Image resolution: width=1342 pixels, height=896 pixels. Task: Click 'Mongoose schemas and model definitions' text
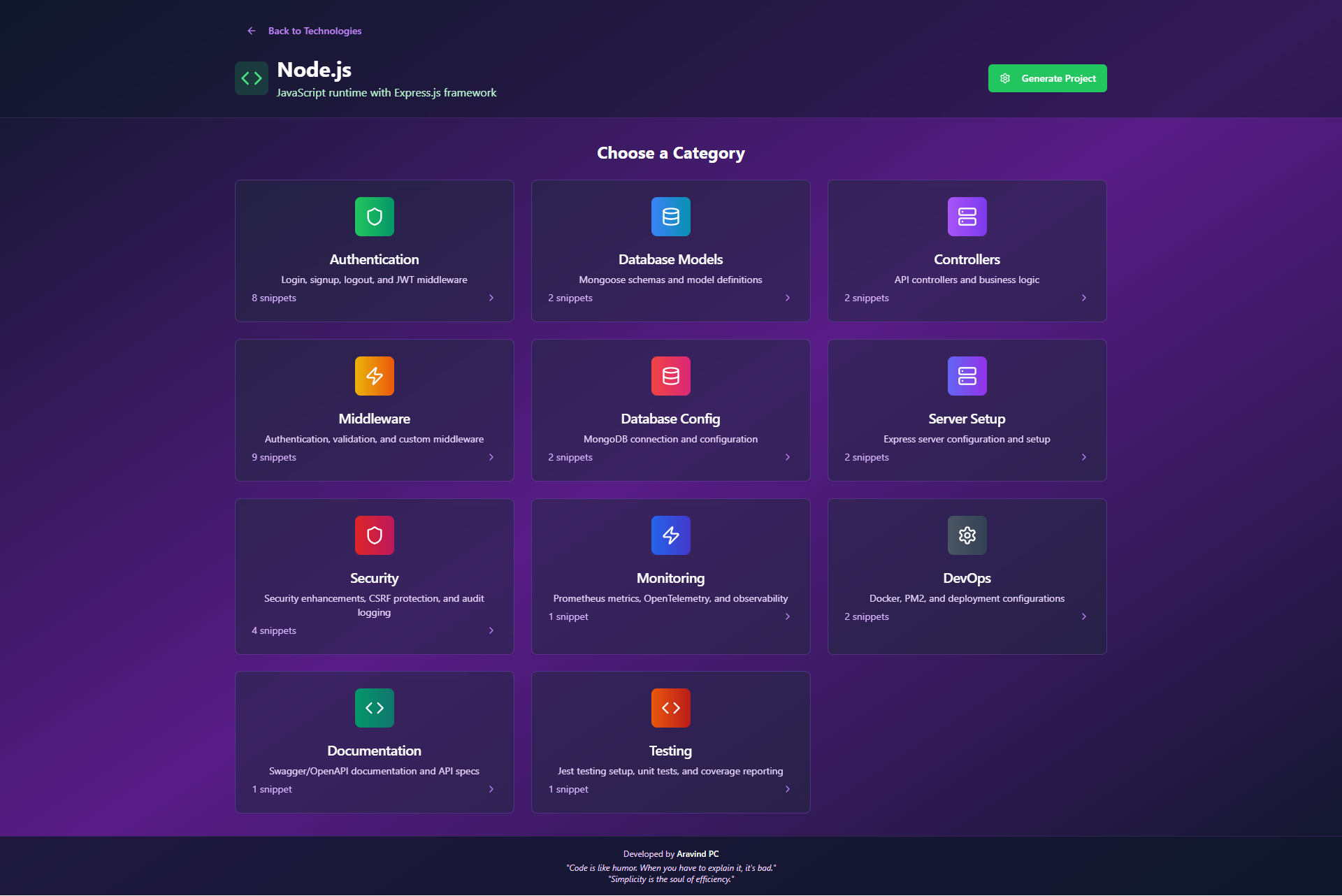(671, 280)
